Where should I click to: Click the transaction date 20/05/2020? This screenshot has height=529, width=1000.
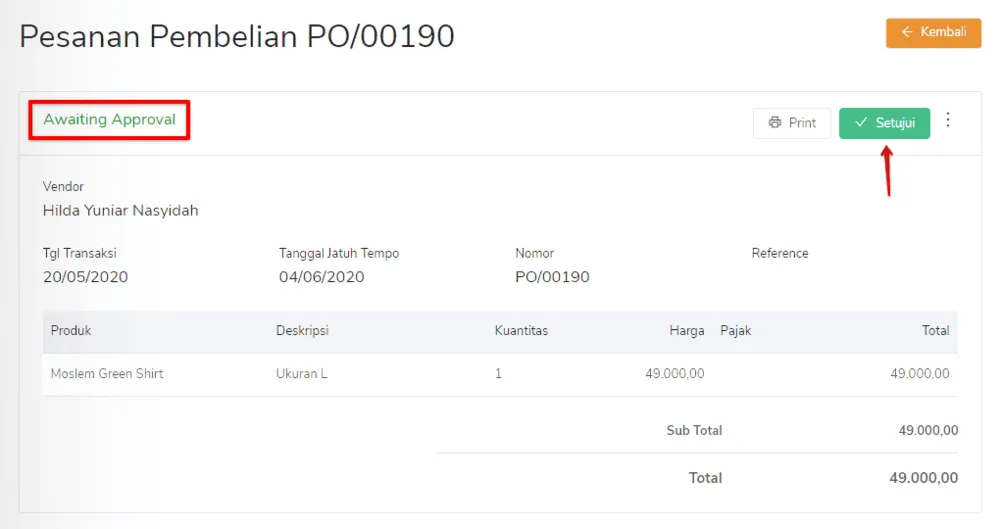tap(85, 277)
